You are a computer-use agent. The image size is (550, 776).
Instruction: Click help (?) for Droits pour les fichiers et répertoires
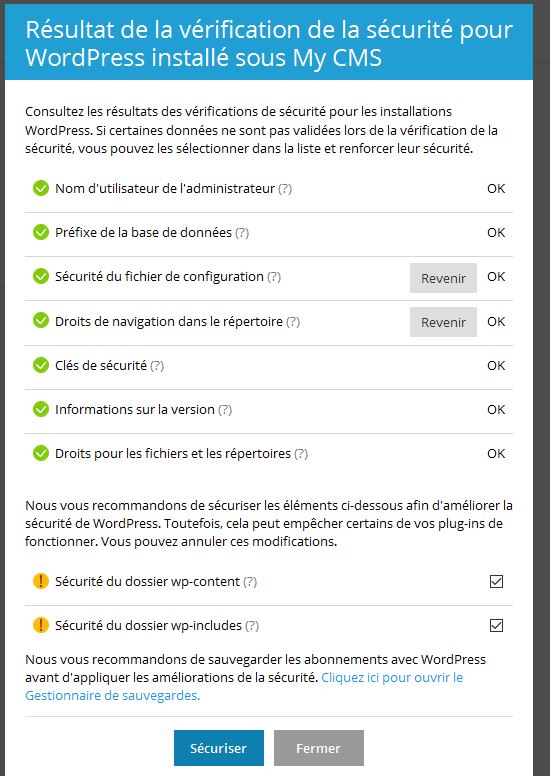pos(301,454)
